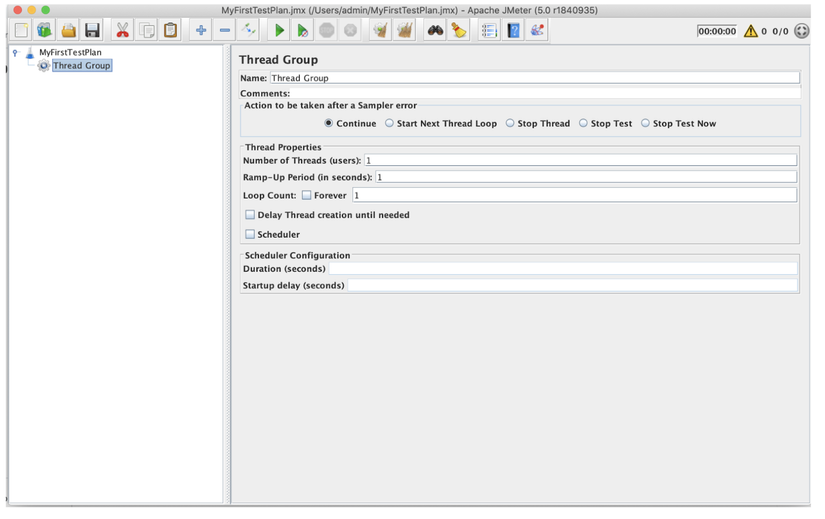The image size is (825, 519).
Task: Click the Ramp-Up Period input field
Action: 586,177
